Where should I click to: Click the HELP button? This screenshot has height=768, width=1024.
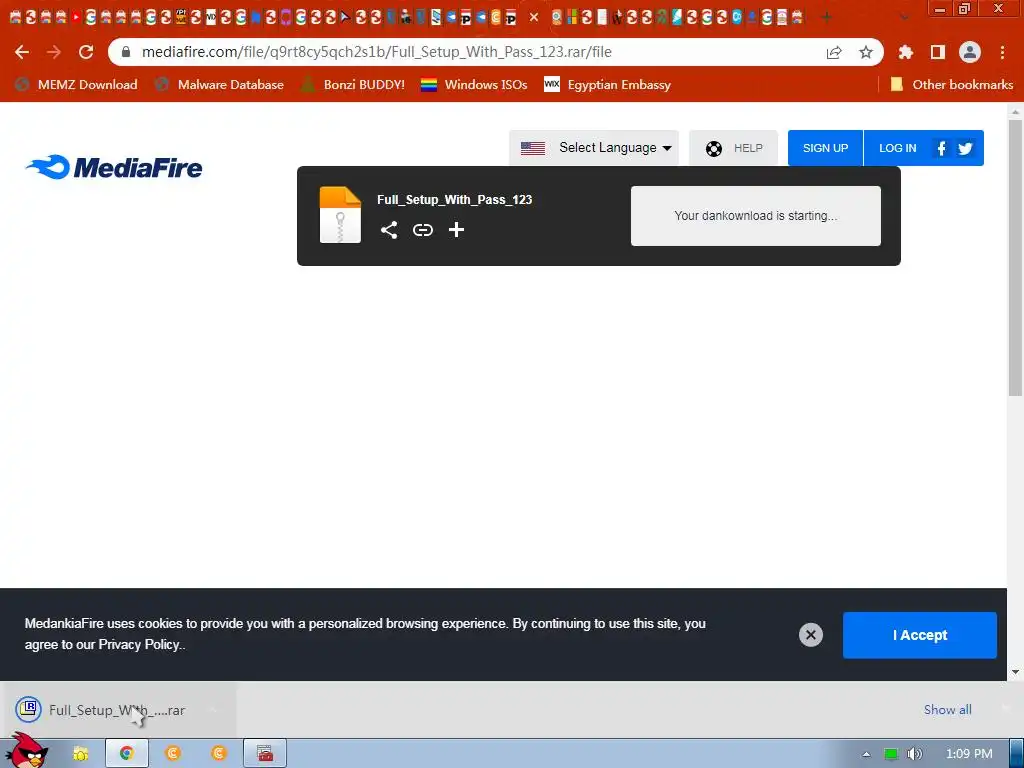(x=733, y=148)
